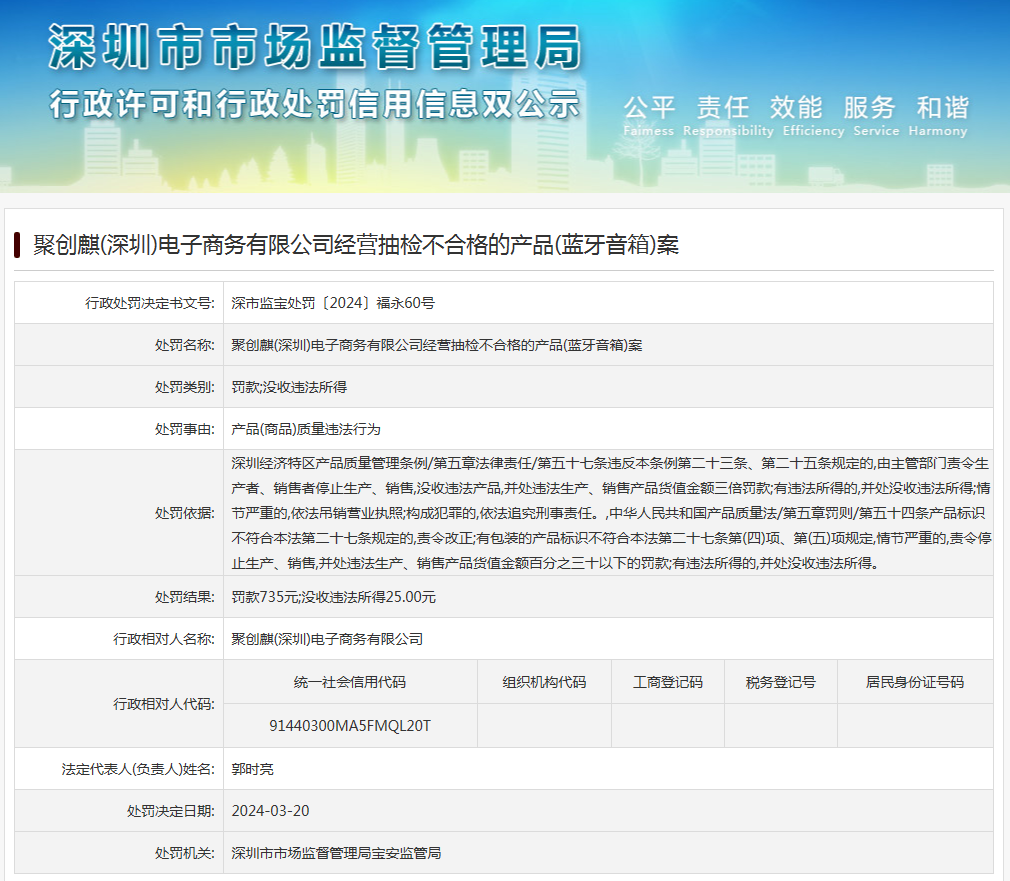Click the large page heading about 蓝牙音箱 case

[356, 245]
